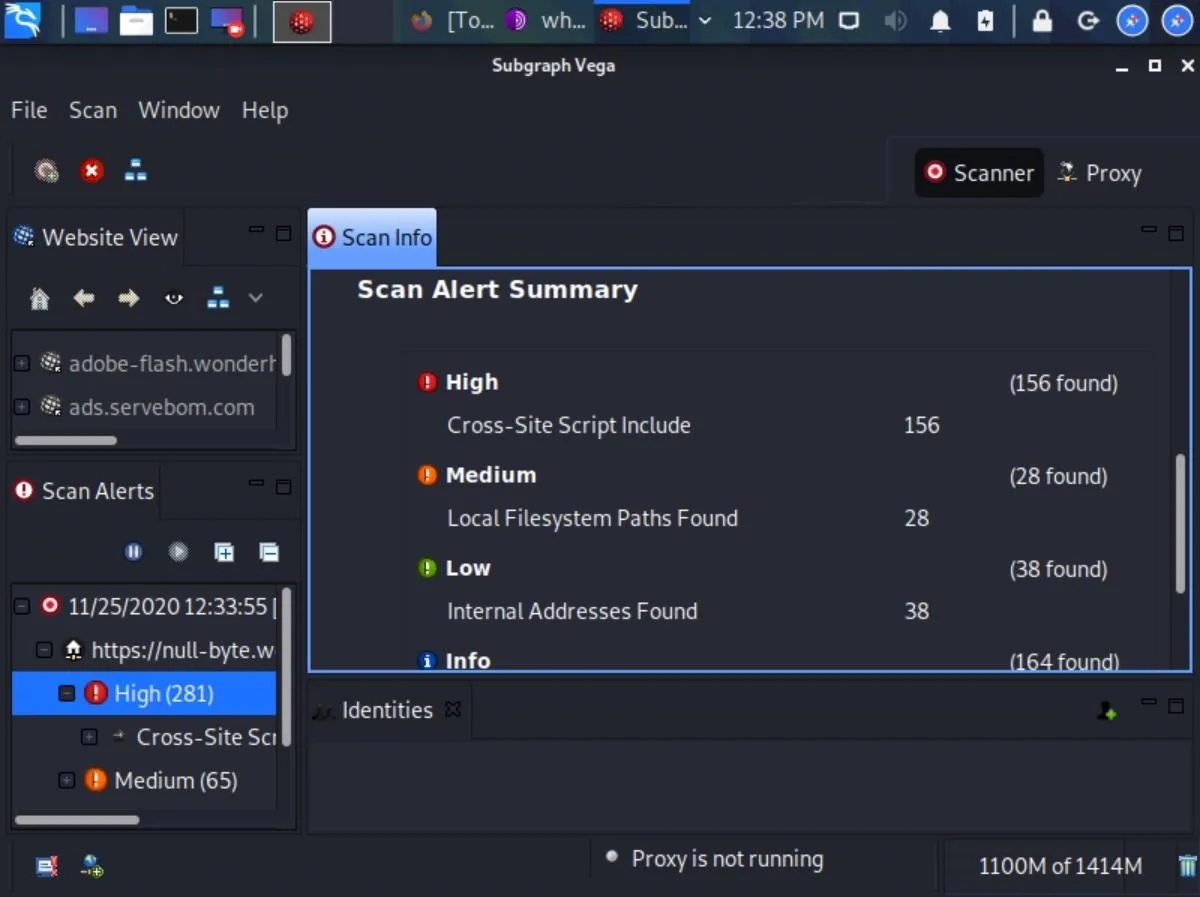The width and height of the screenshot is (1200, 897).
Task: Minimize the Website View panel
Action: click(x=257, y=231)
